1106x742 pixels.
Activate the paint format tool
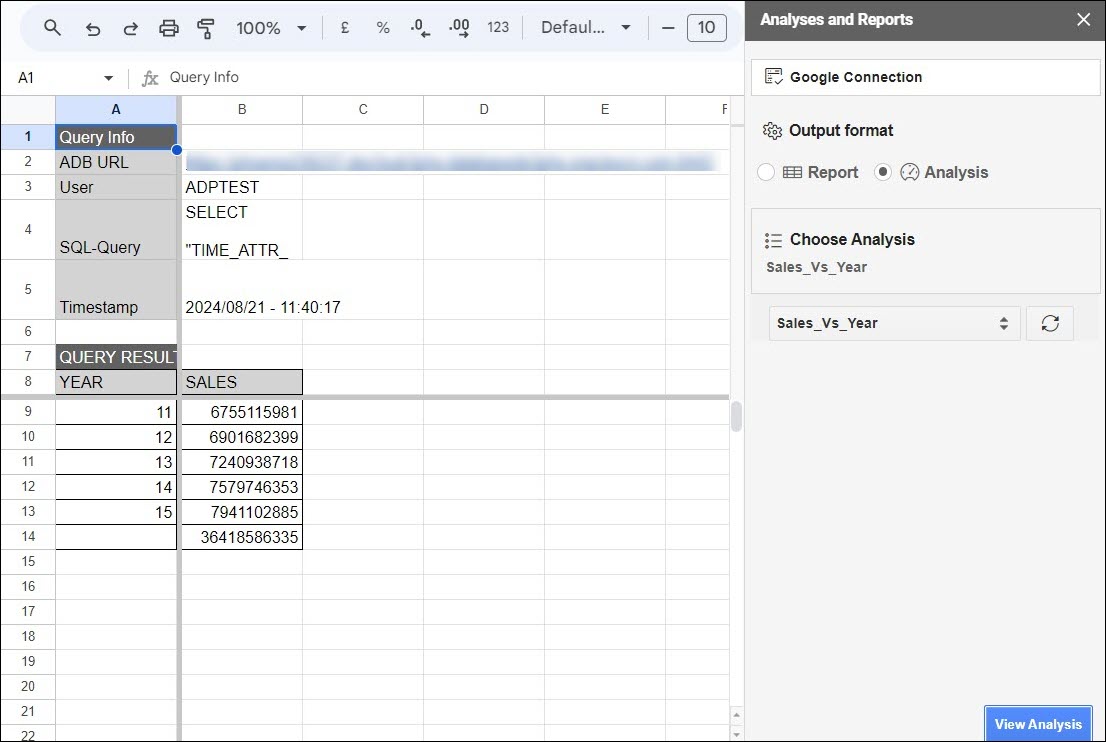(x=206, y=28)
